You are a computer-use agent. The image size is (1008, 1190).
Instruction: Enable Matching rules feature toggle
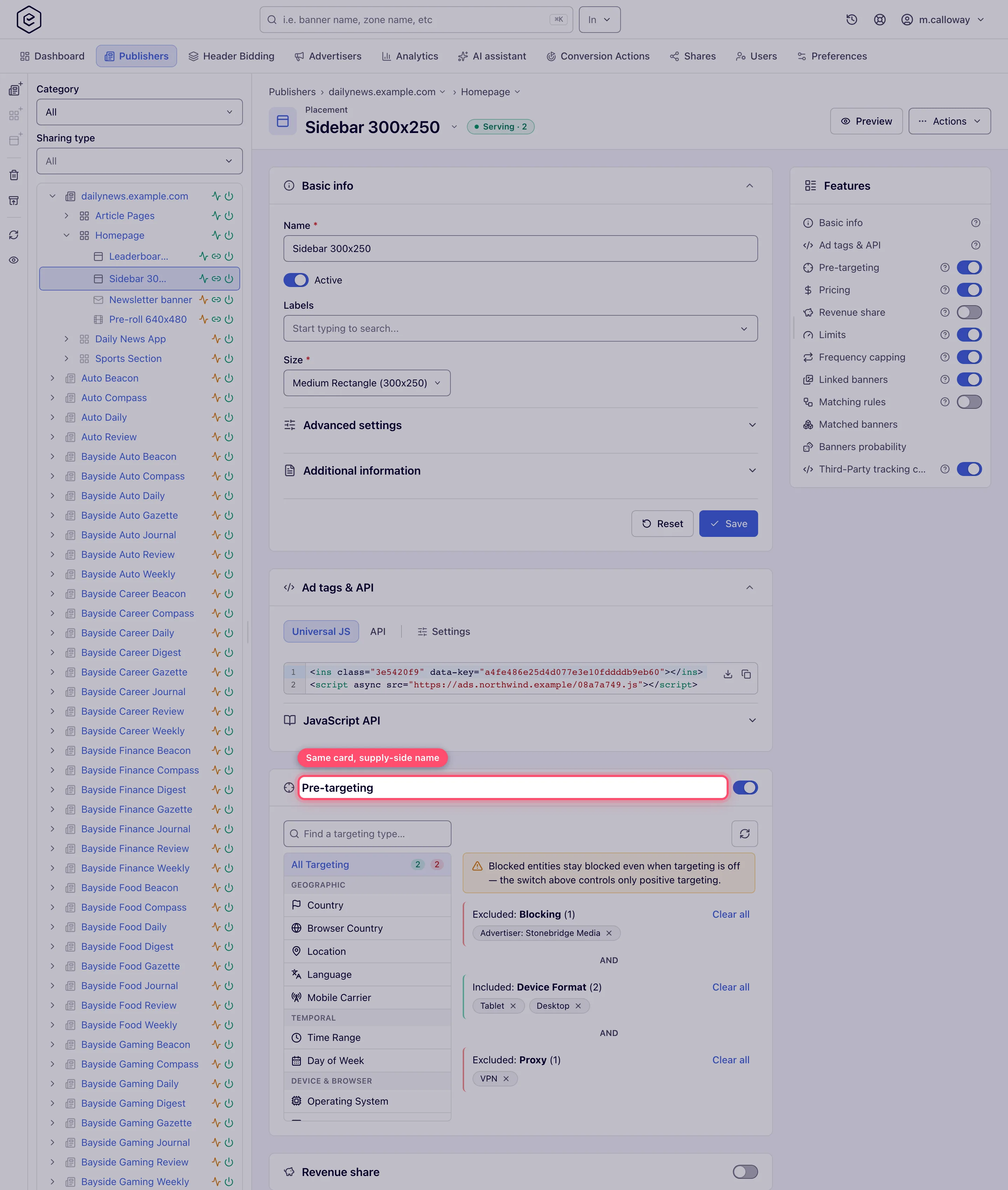969,402
